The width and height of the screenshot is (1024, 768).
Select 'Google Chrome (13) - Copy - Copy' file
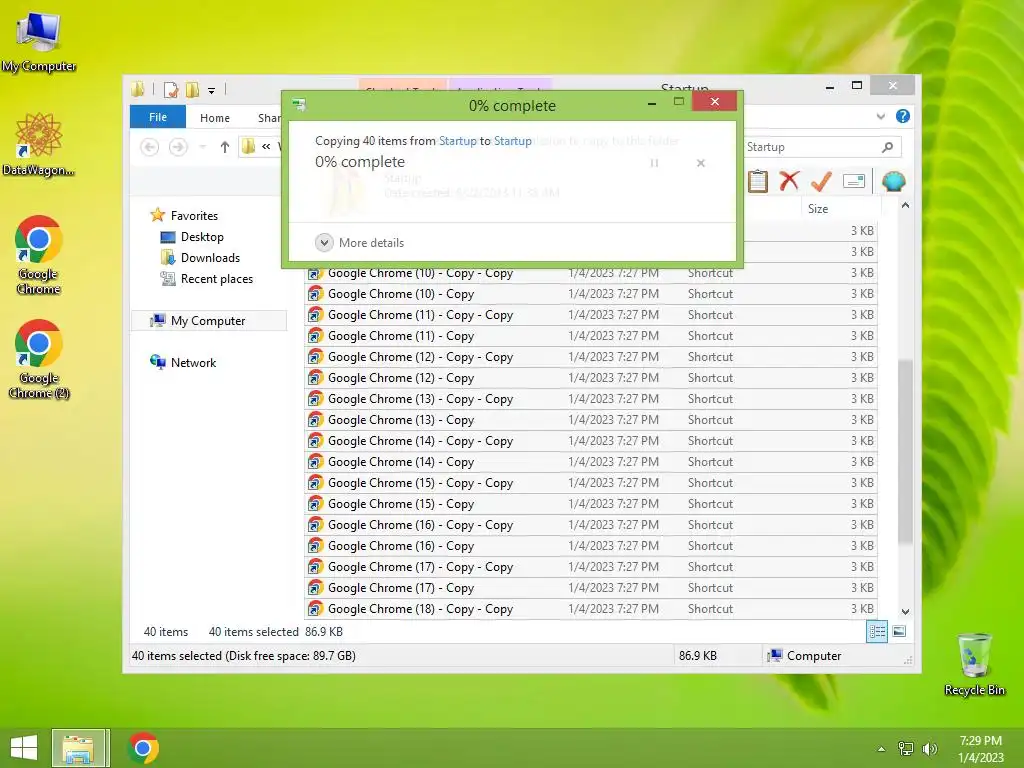[x=590, y=398]
